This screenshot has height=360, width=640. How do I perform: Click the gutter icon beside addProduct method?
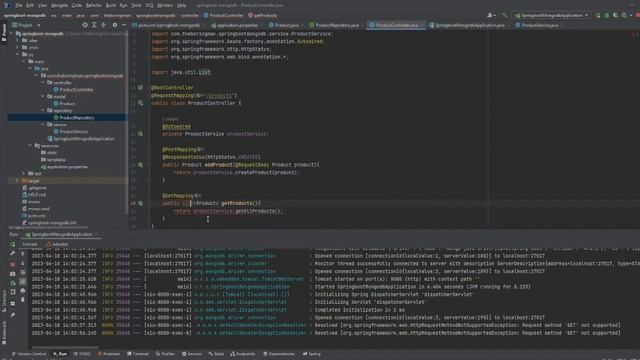[x=140, y=165]
